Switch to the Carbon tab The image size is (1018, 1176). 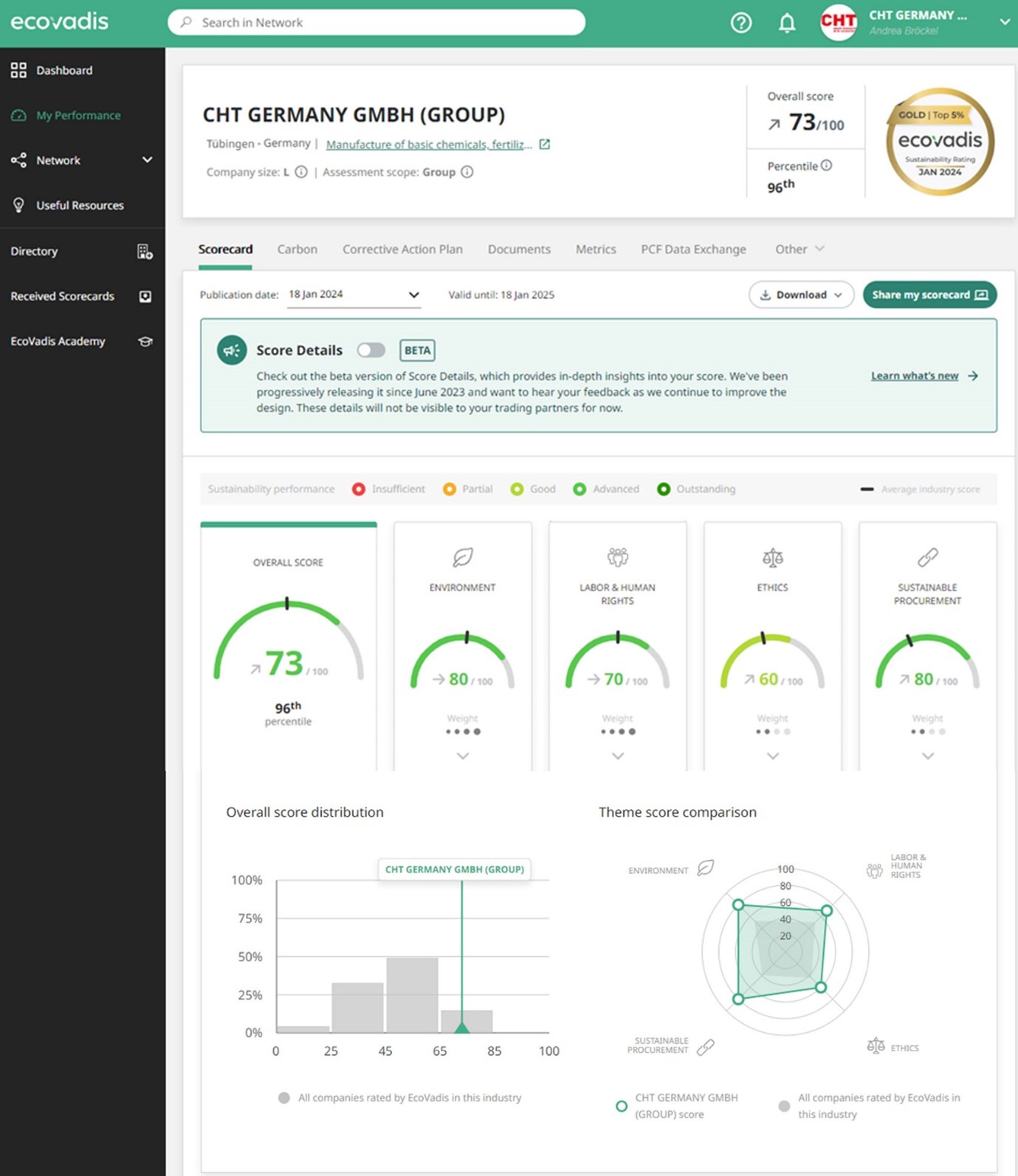pos(298,250)
